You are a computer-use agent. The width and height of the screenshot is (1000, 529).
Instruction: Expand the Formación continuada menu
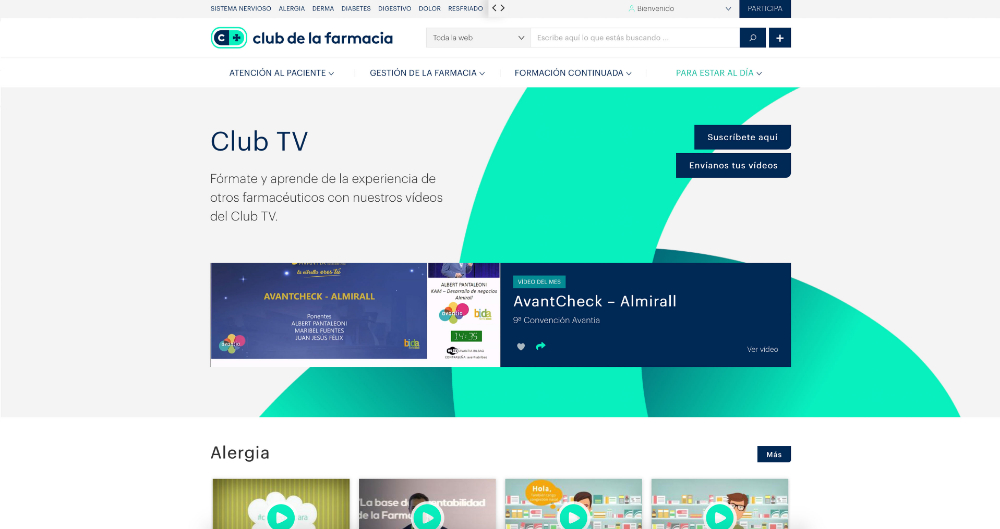(x=573, y=73)
